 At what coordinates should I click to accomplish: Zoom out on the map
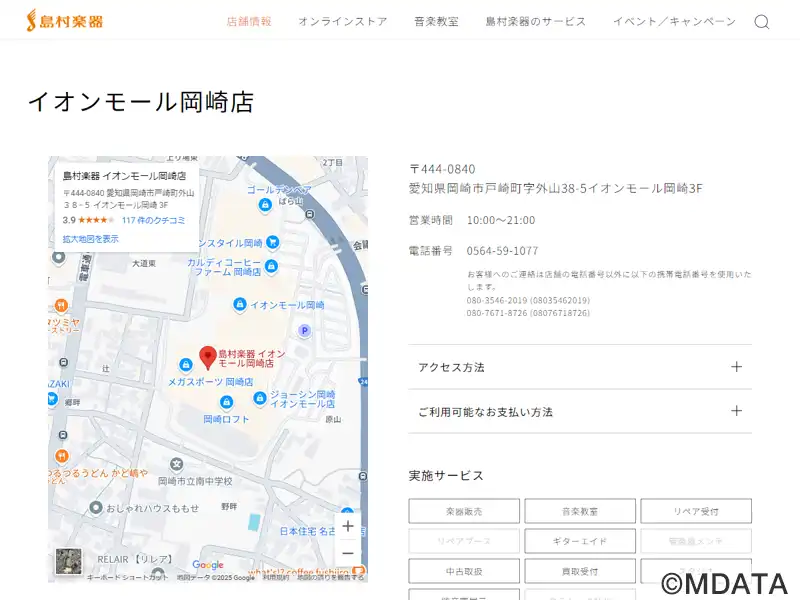pos(348,553)
